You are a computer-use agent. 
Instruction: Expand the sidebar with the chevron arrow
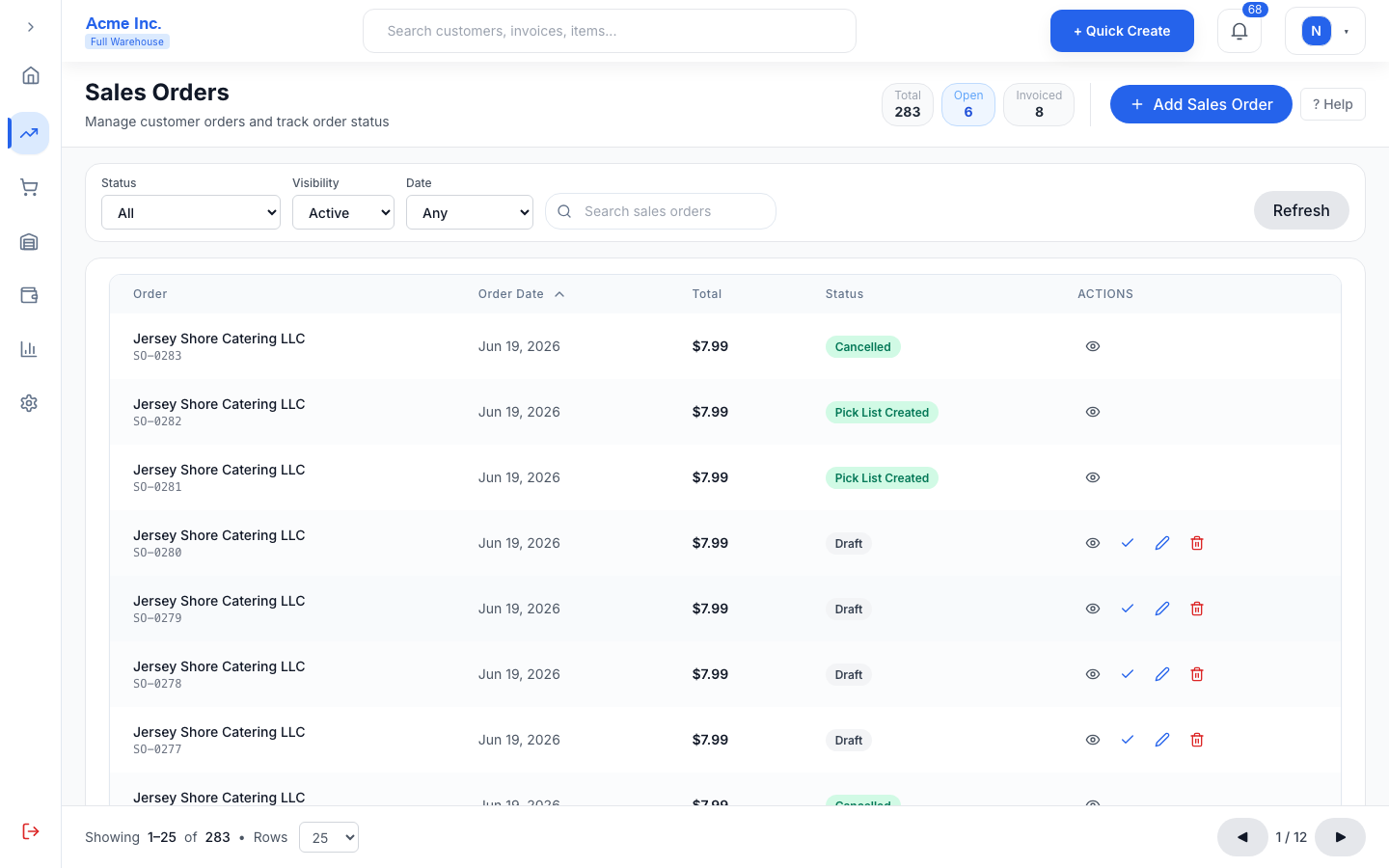point(31,27)
